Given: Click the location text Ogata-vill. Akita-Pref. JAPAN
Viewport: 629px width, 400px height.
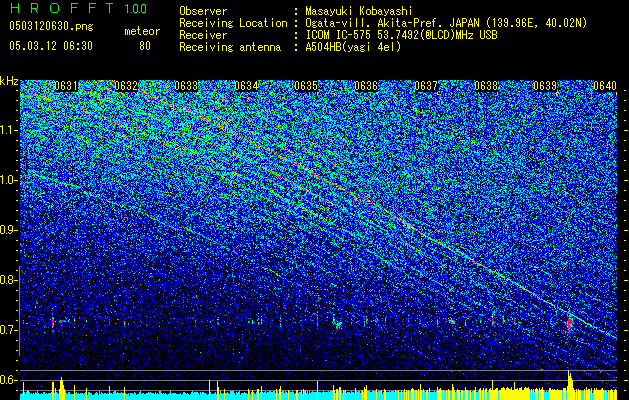Looking at the screenshot, I should point(392,23).
